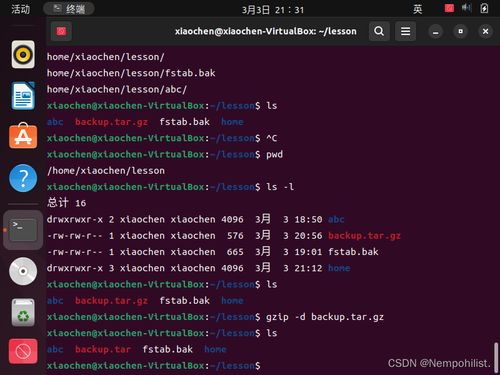The width and height of the screenshot is (500, 375).
Task: Open the optical disc icon in dock
Action: coord(23,271)
